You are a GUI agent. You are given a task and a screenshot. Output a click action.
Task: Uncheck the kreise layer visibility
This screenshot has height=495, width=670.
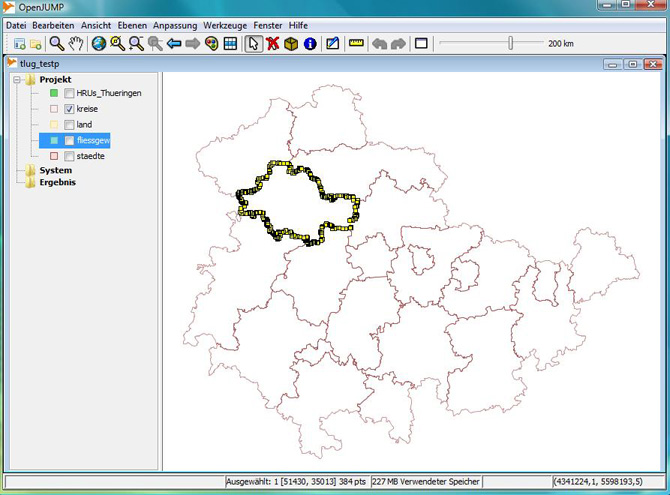pos(69,109)
